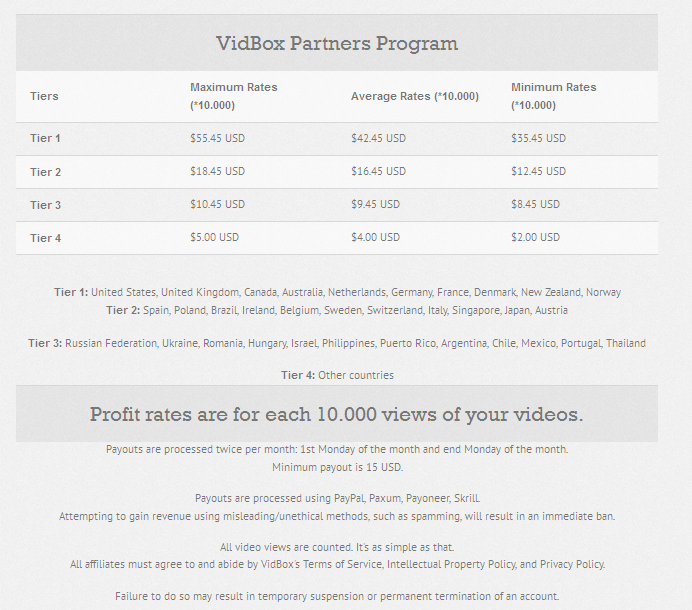Click the Minimum payout is 15 USD line

pyautogui.click(x=337, y=467)
